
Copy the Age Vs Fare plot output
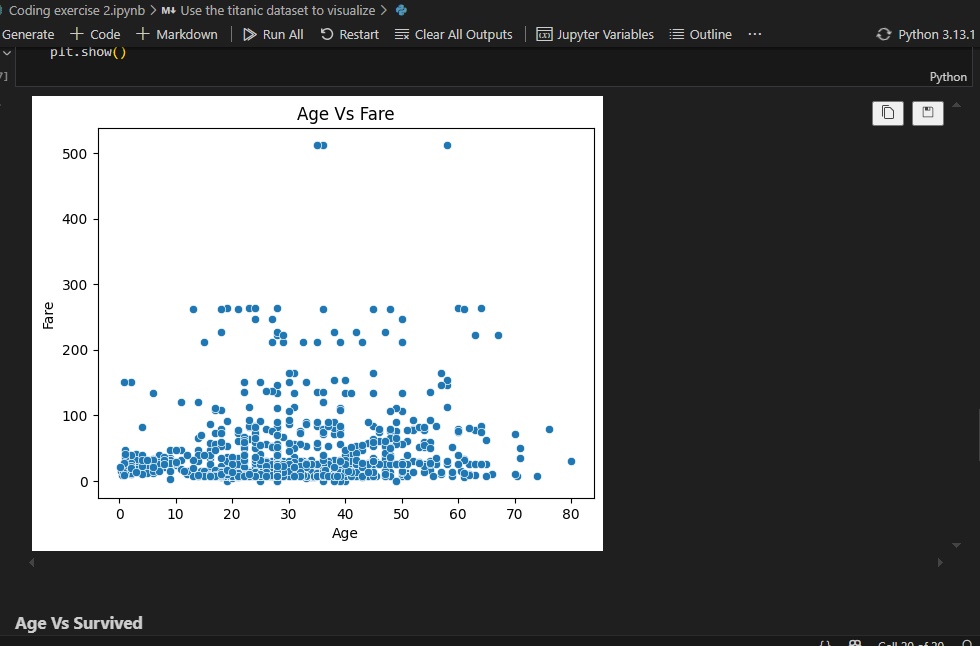(x=888, y=113)
